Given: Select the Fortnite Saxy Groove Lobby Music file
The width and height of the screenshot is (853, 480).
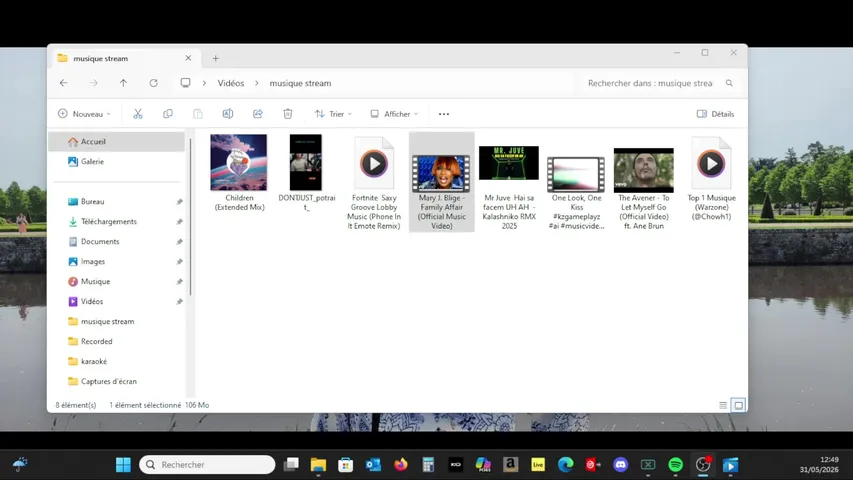Looking at the screenshot, I should 374,182.
